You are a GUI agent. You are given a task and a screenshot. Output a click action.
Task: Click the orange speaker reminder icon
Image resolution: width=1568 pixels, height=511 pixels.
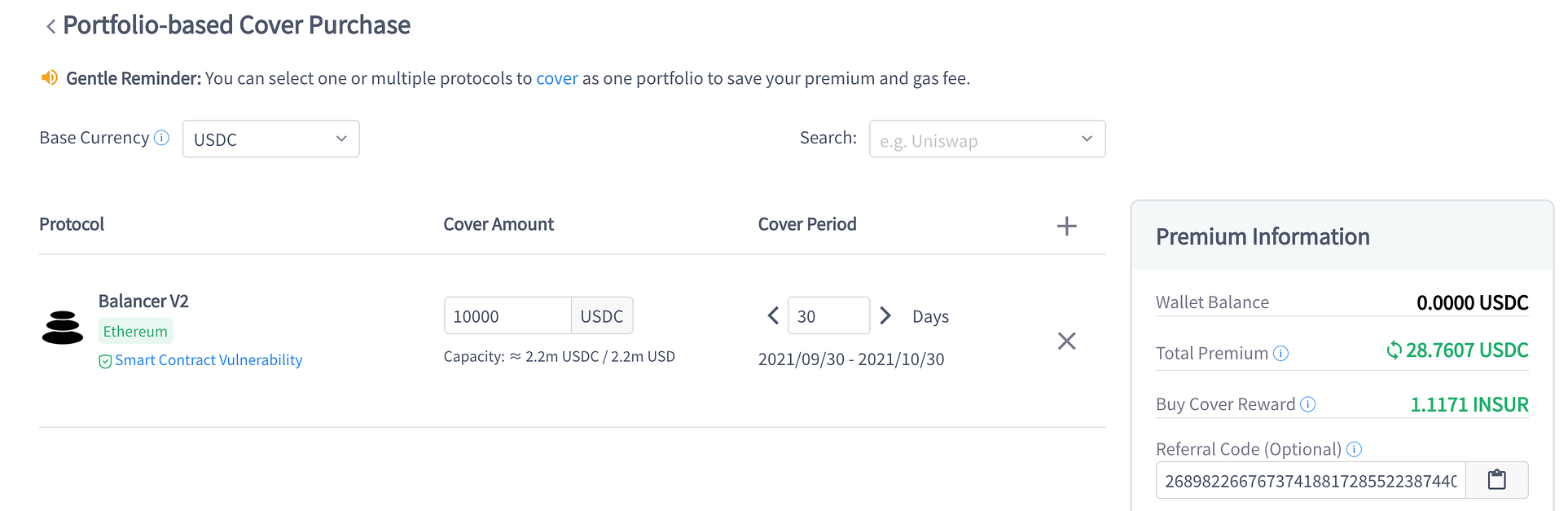(x=50, y=77)
